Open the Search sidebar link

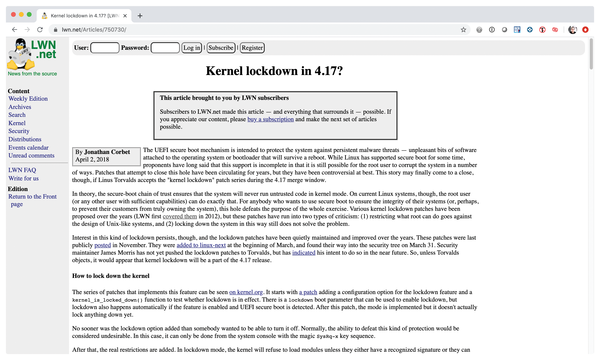click(x=17, y=115)
